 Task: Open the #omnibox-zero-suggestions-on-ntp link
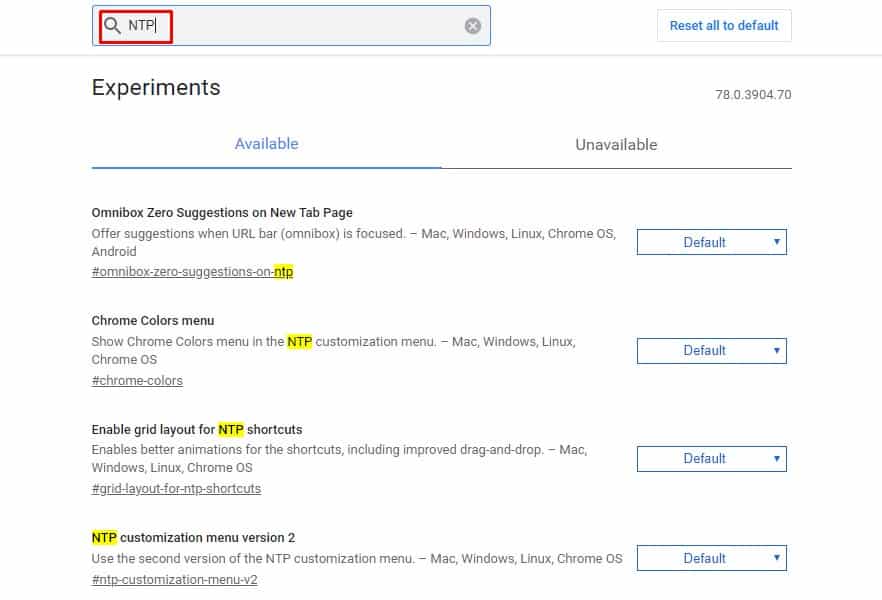pyautogui.click(x=192, y=272)
